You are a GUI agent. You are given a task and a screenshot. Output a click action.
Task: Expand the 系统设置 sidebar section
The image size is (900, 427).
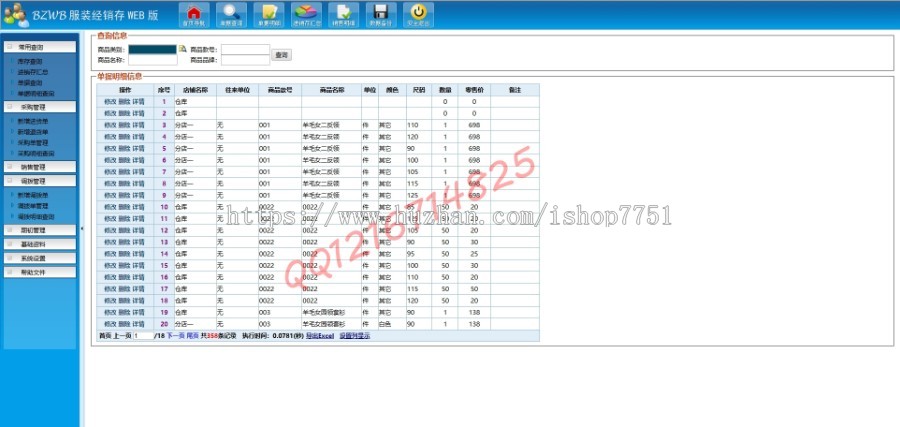point(40,258)
